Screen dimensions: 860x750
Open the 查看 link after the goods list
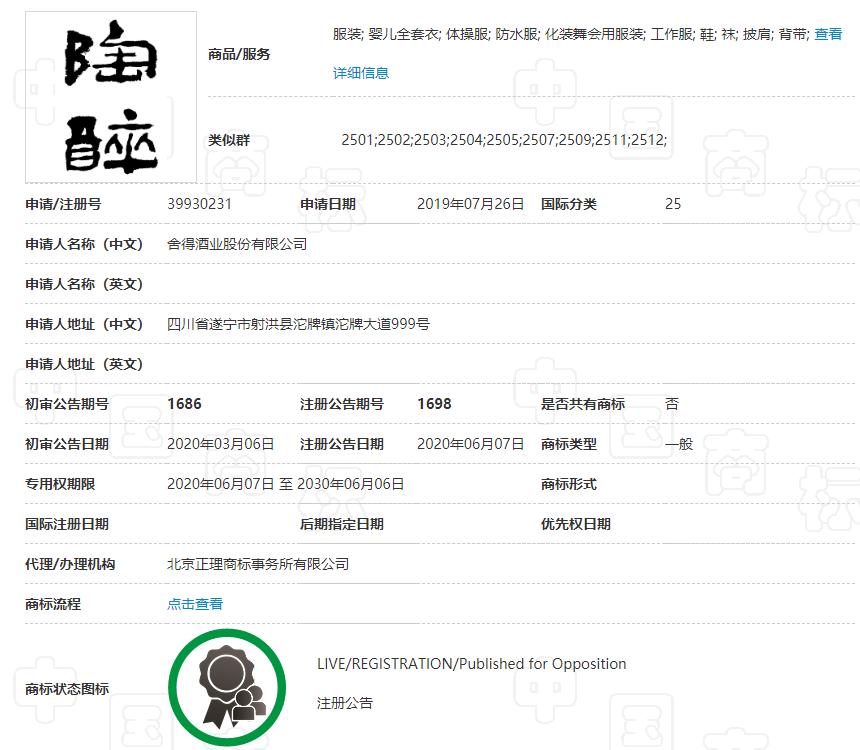[x=833, y=34]
